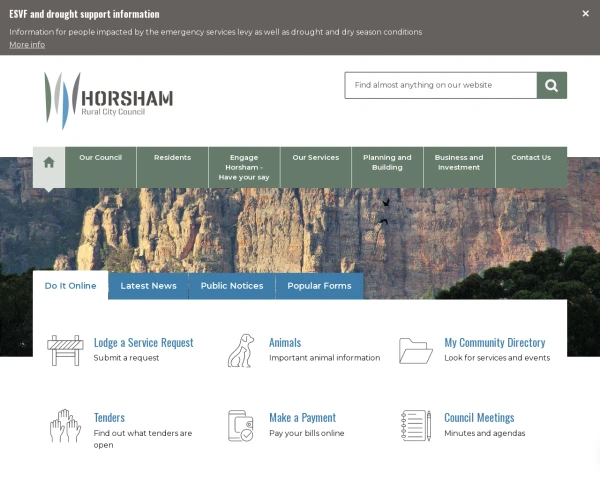Open the Our Council menu
Image resolution: width=600 pixels, height=480 pixels.
click(x=101, y=158)
